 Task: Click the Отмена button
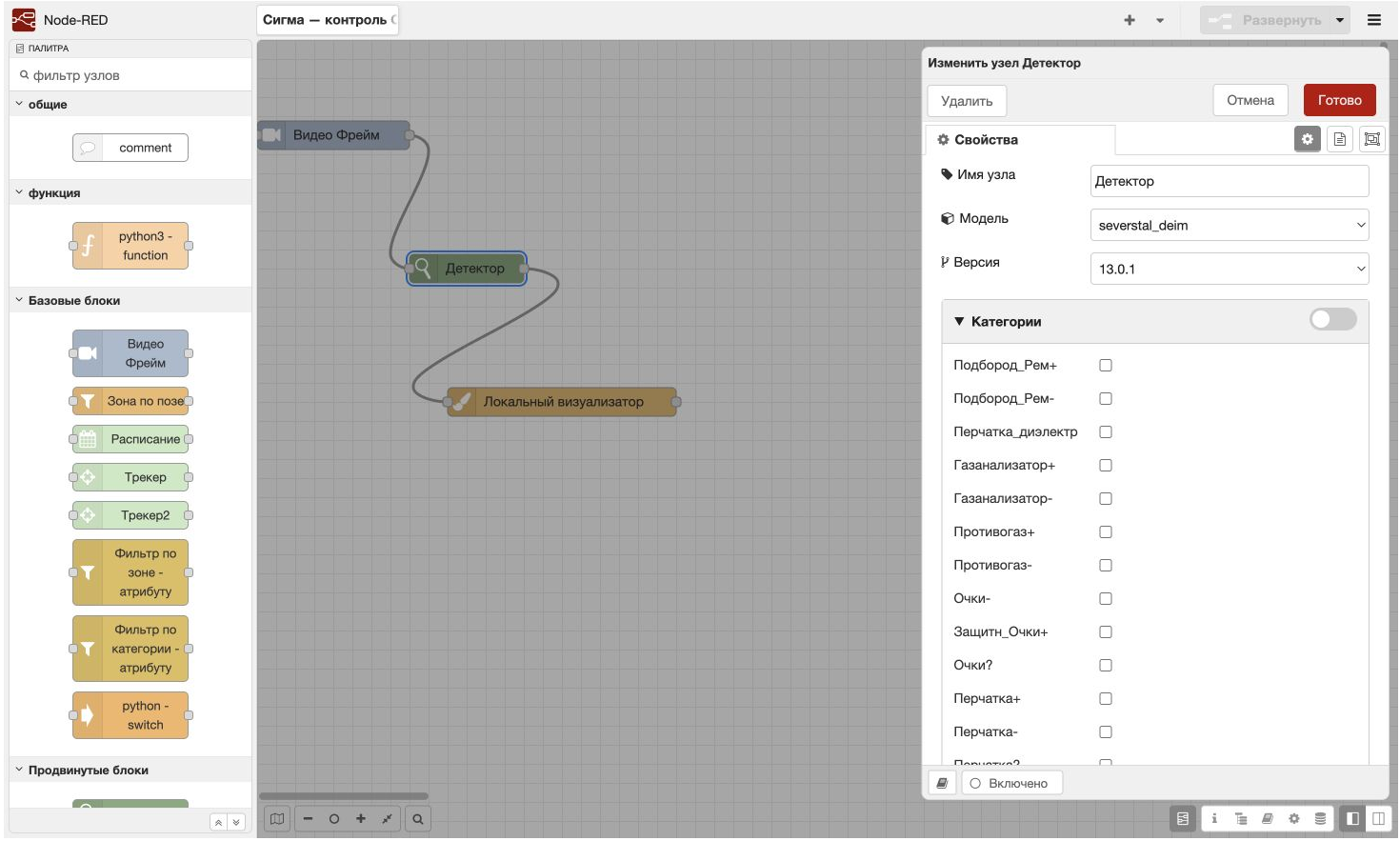(x=1250, y=100)
